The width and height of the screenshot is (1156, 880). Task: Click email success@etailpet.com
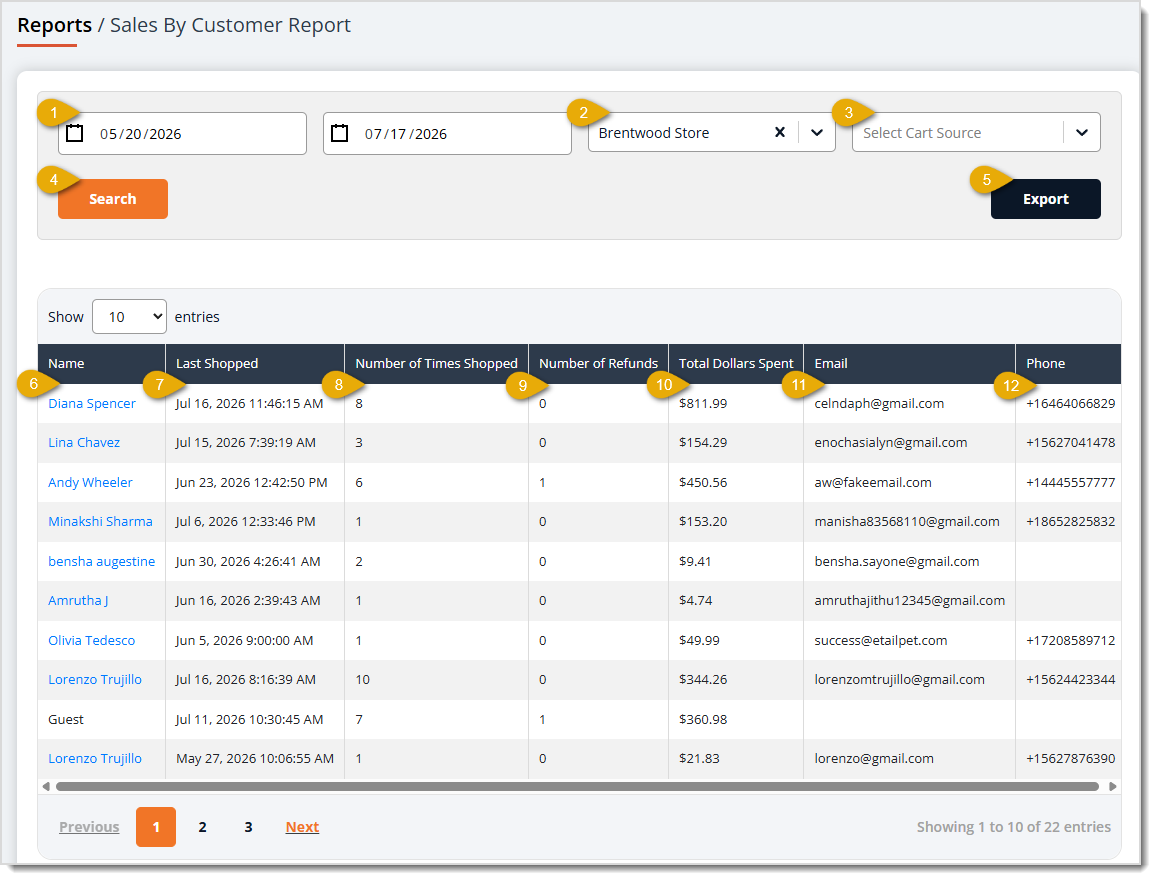pyautogui.click(x=881, y=640)
